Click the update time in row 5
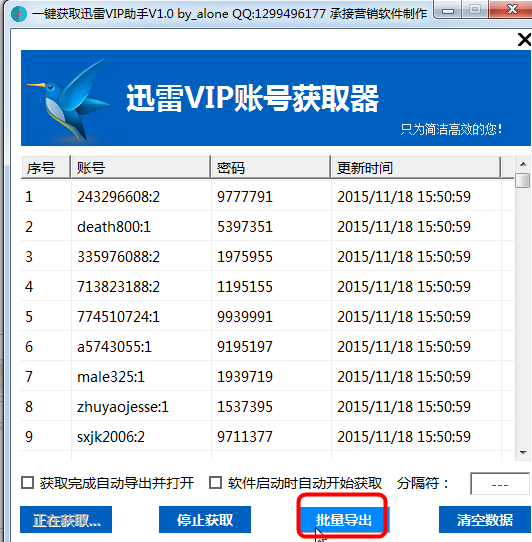 [x=404, y=317]
